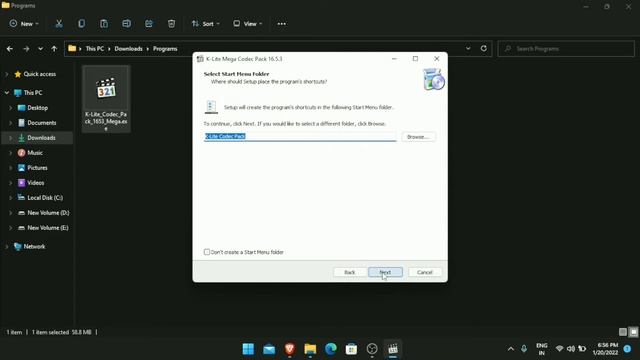Go back with the Explorer back arrow
Screen dimensions: 640x360
pyautogui.click(x=10, y=49)
